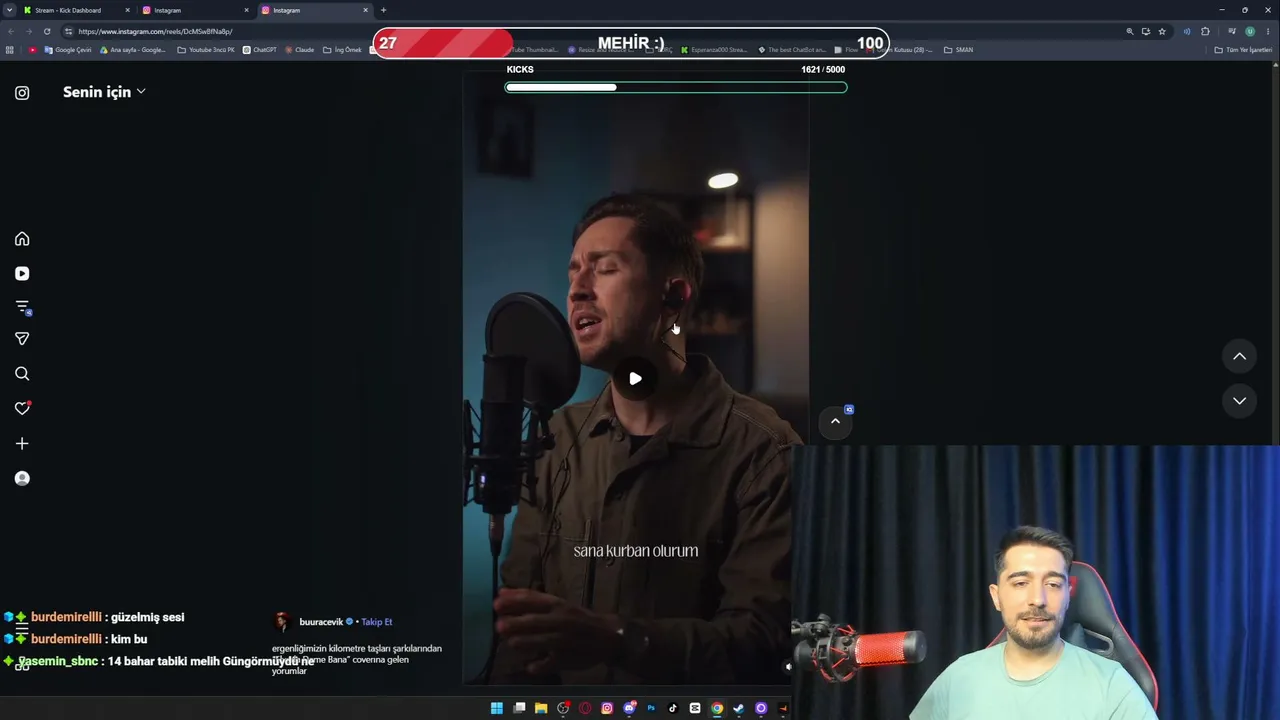The image size is (1280, 720).
Task: Open the Chrome three-dot menu
Action: 1267,31
